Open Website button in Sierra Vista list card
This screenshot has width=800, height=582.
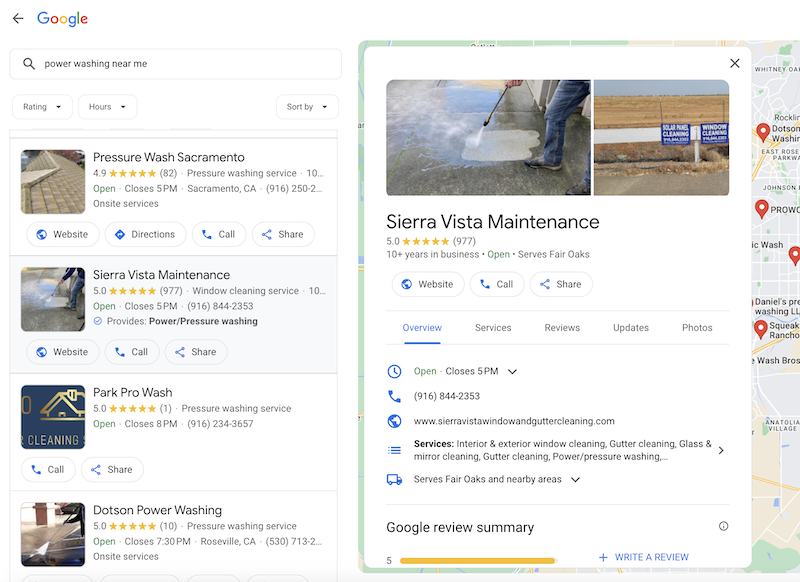click(63, 352)
